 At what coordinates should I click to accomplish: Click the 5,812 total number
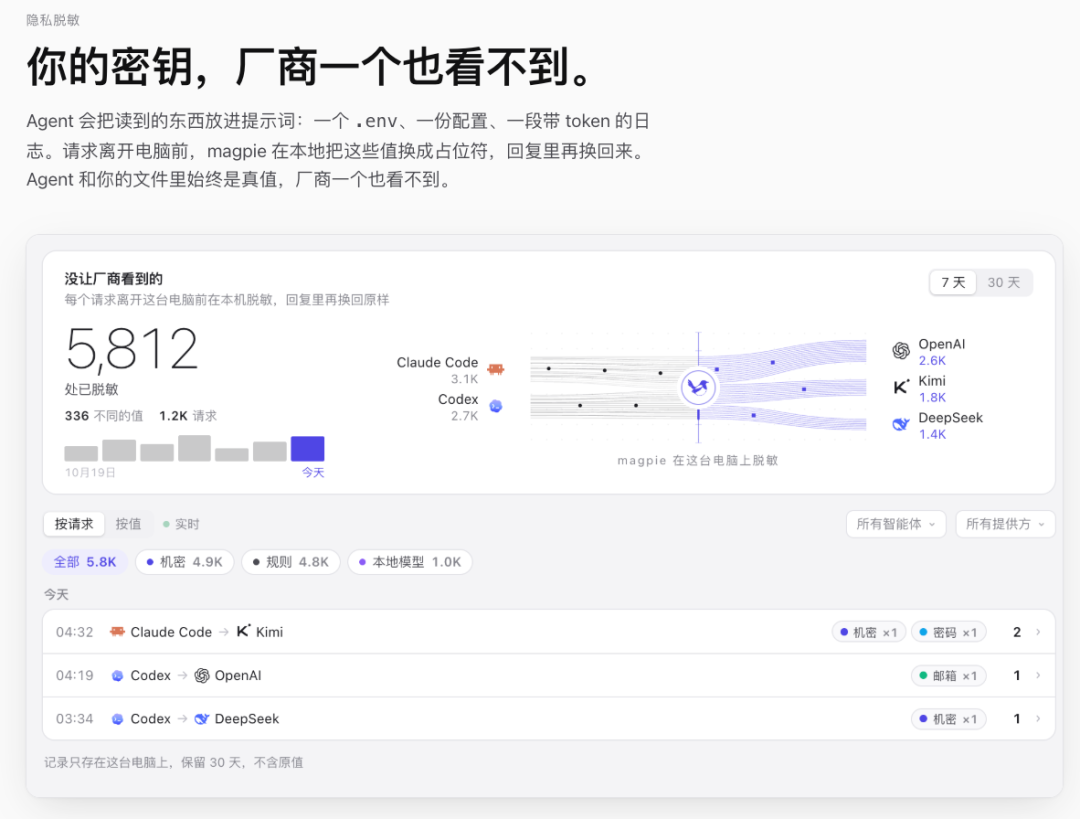(132, 349)
